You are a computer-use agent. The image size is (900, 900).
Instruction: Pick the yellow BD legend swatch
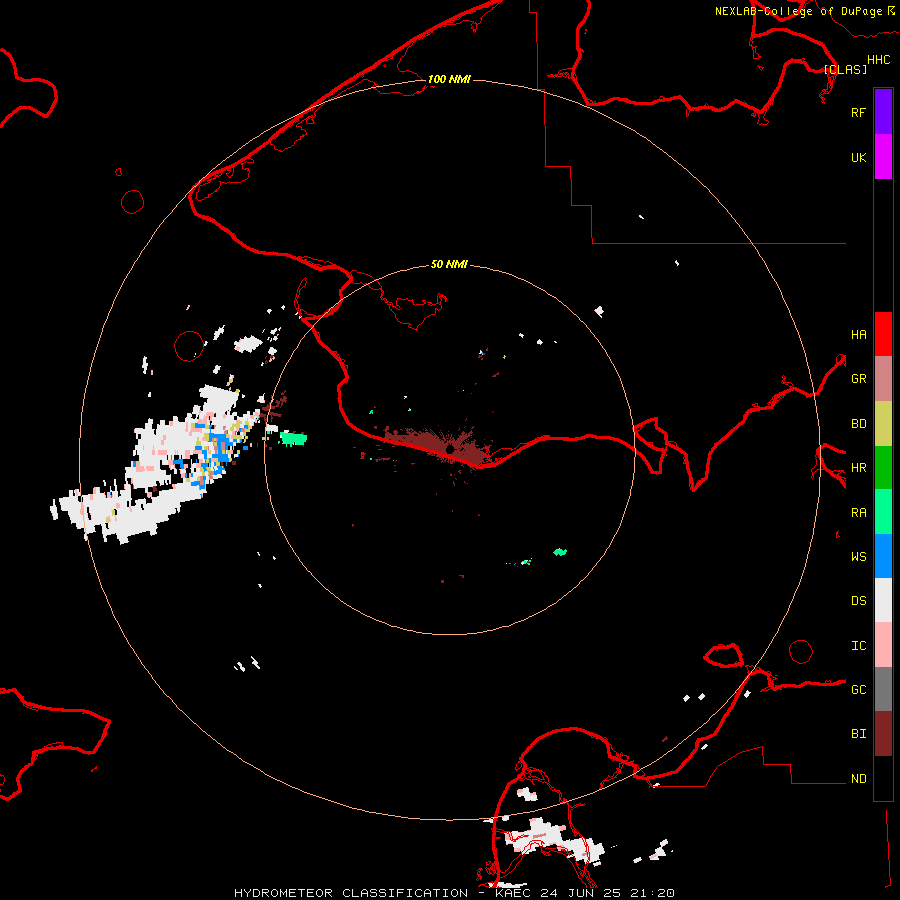pyautogui.click(x=883, y=424)
